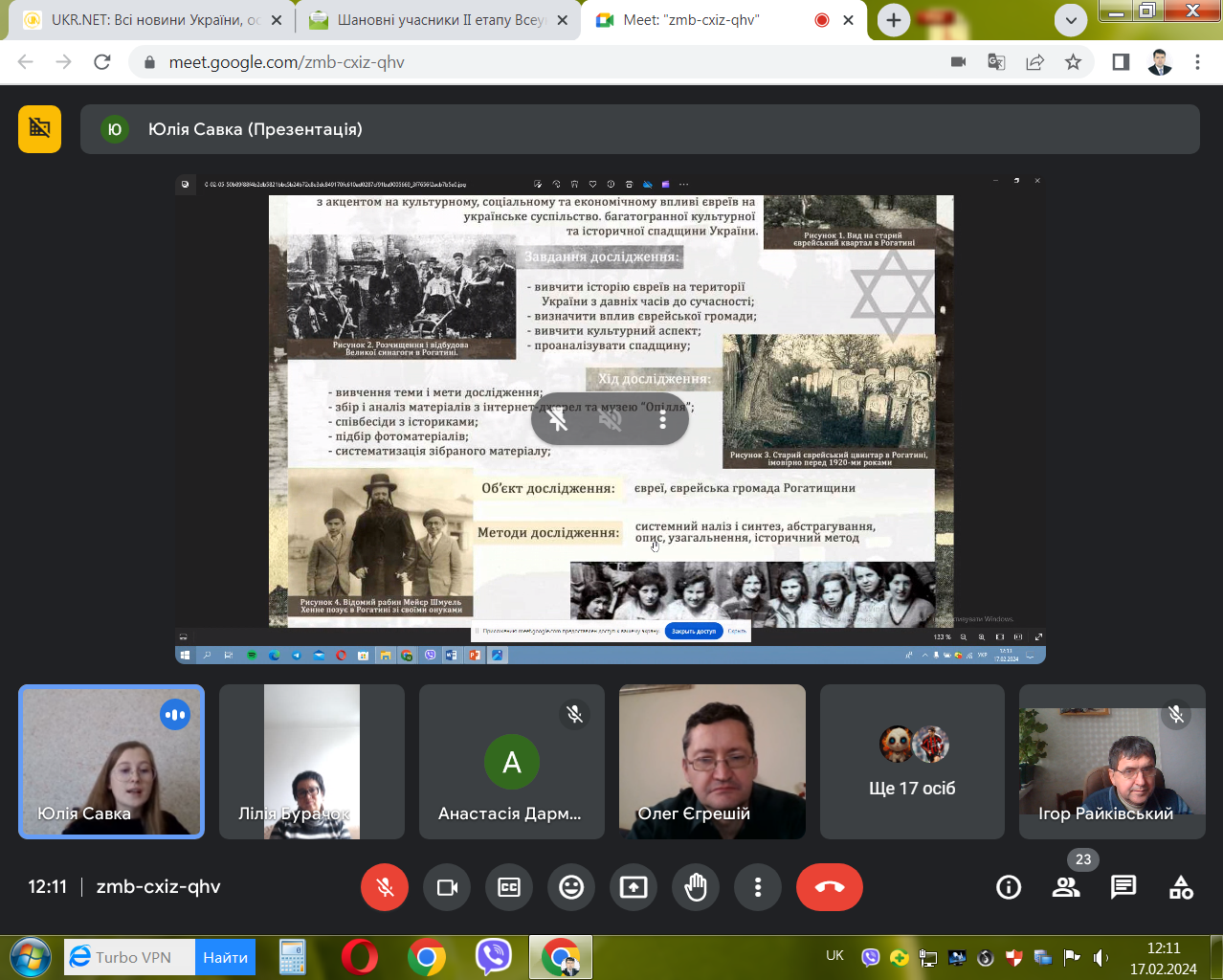
Task: Open more options three-dot menu
Action: point(758,887)
